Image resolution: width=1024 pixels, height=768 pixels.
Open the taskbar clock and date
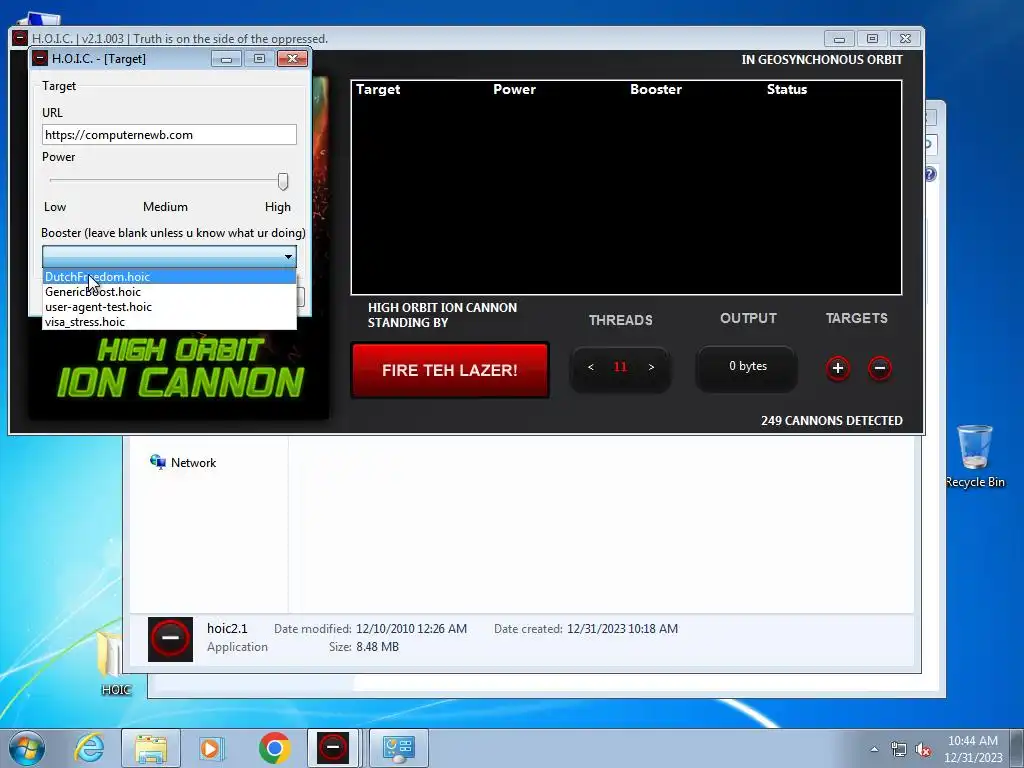point(973,749)
